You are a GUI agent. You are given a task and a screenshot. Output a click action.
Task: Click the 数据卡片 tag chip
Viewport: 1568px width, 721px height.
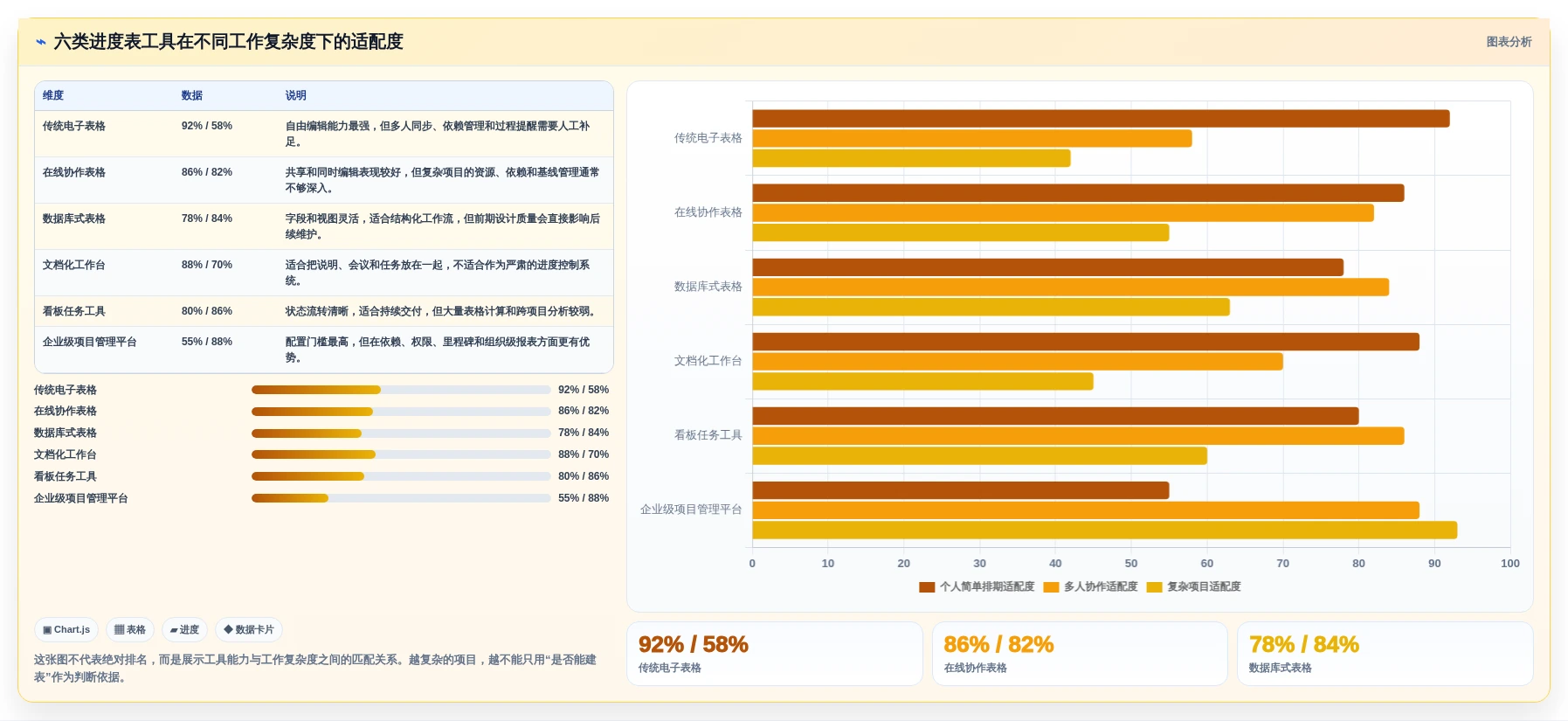(x=249, y=629)
